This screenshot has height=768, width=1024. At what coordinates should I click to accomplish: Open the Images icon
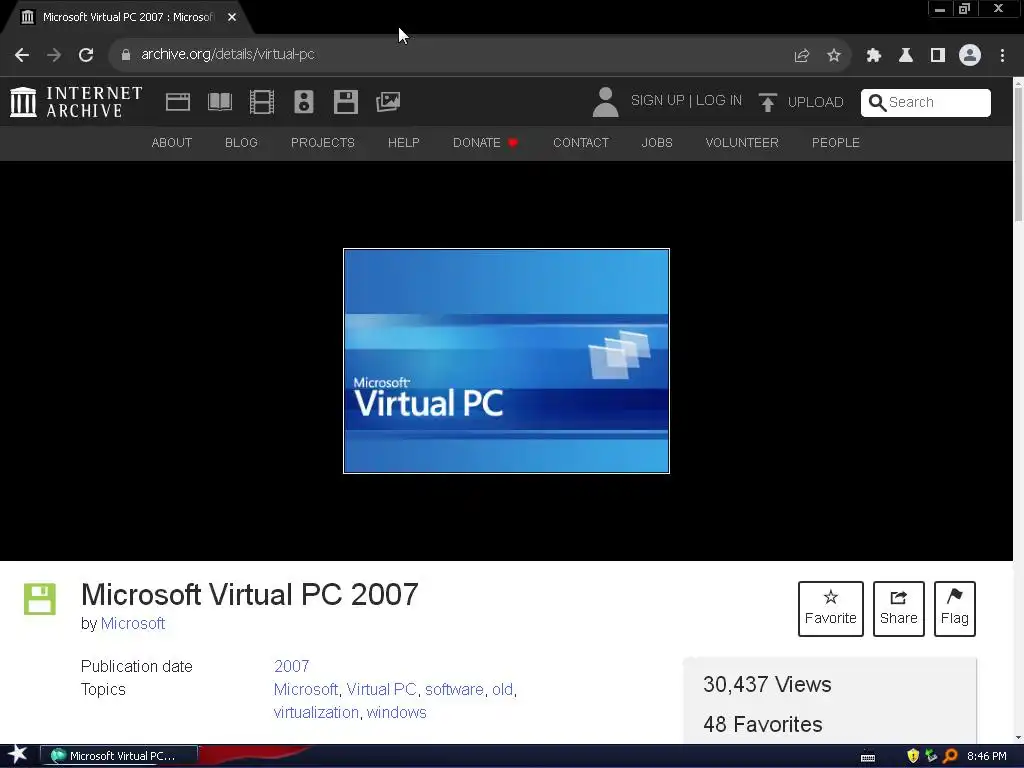coord(388,102)
